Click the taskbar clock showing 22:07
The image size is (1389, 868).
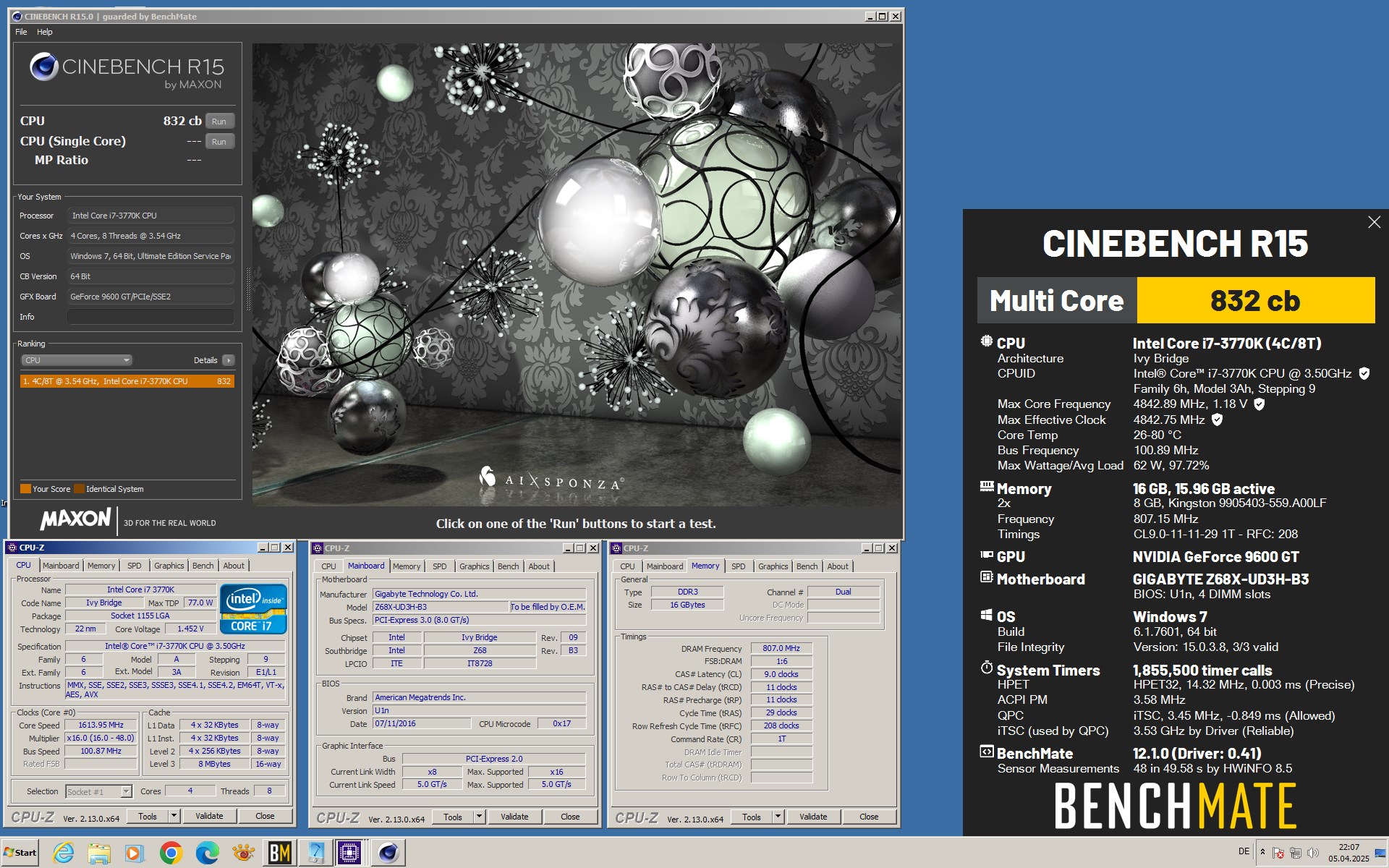pos(1348,853)
